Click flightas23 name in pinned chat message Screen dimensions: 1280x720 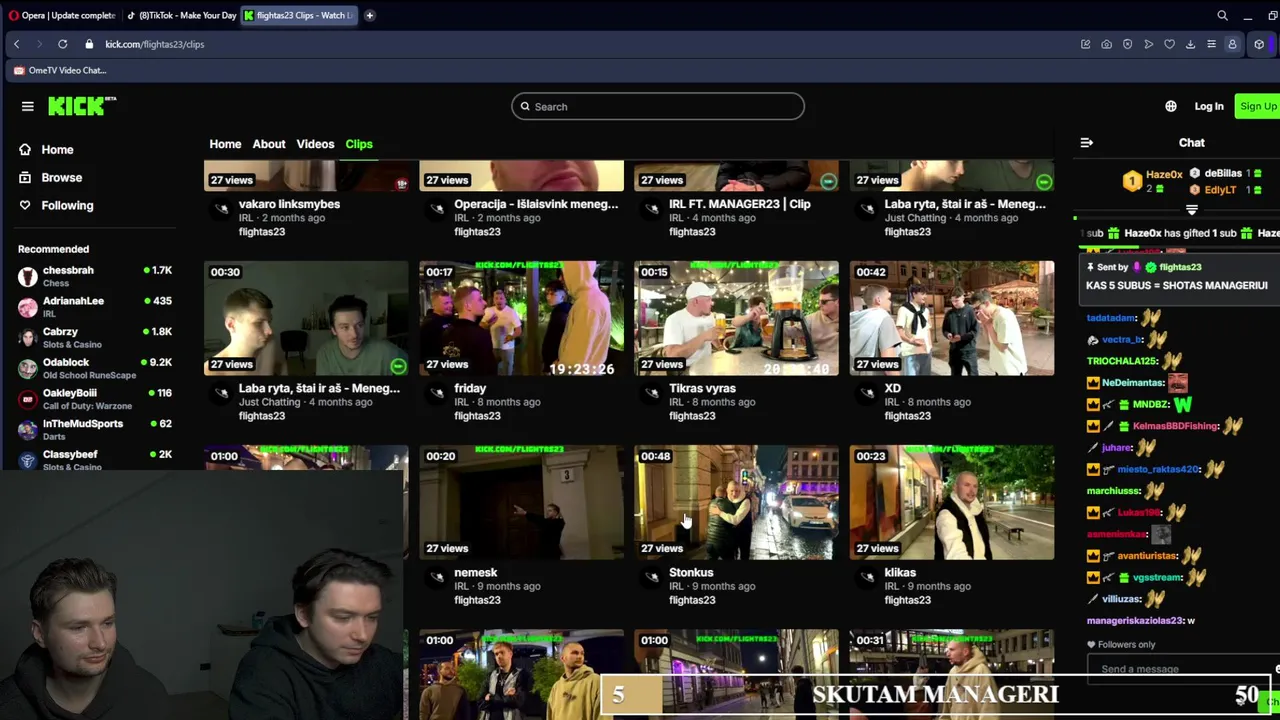(1180, 267)
